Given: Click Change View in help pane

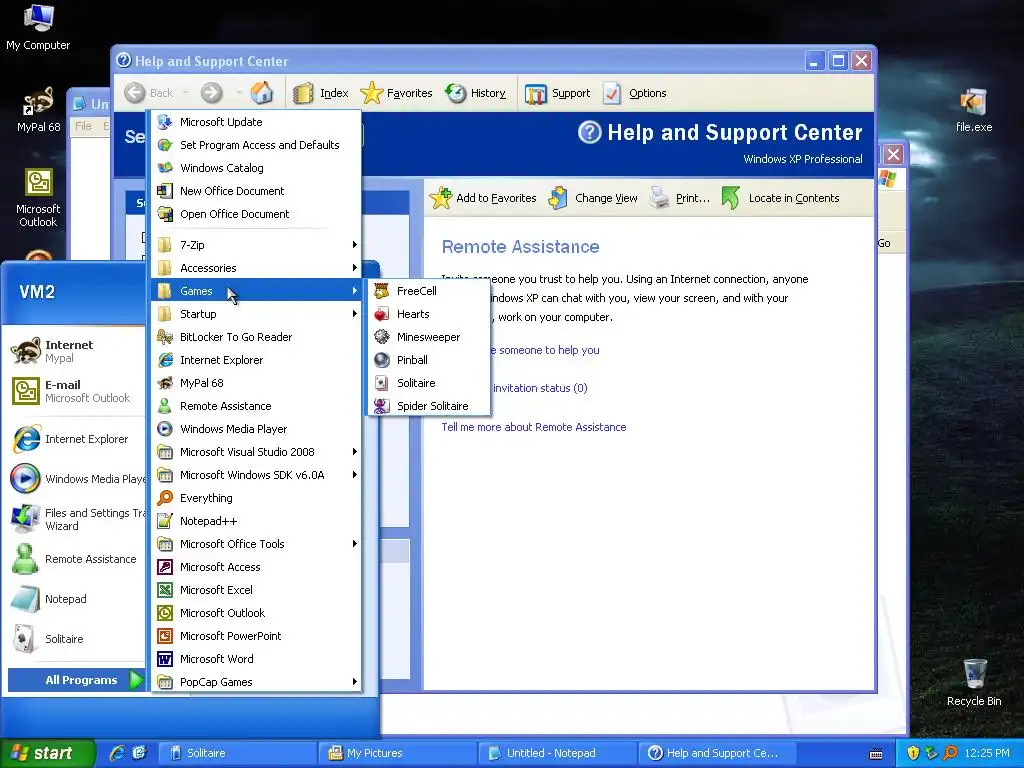Looking at the screenshot, I should click(593, 198).
